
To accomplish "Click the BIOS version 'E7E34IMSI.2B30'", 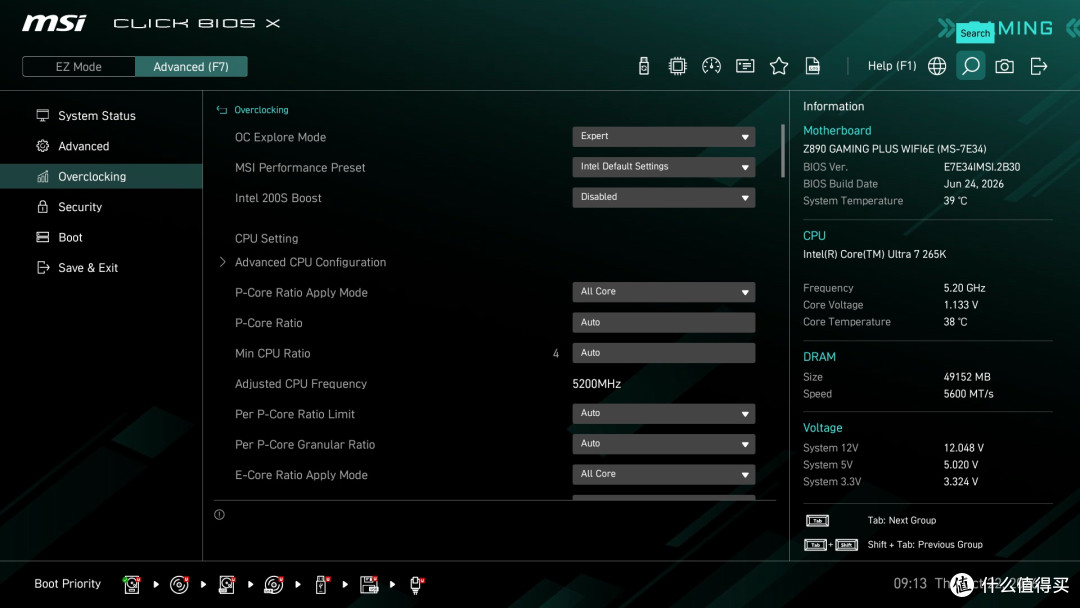I will click(x=982, y=167).
